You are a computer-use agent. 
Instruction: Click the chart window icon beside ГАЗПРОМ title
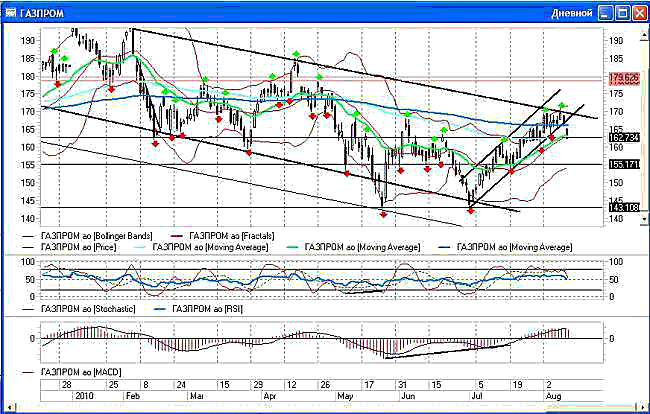pyautogui.click(x=11, y=13)
